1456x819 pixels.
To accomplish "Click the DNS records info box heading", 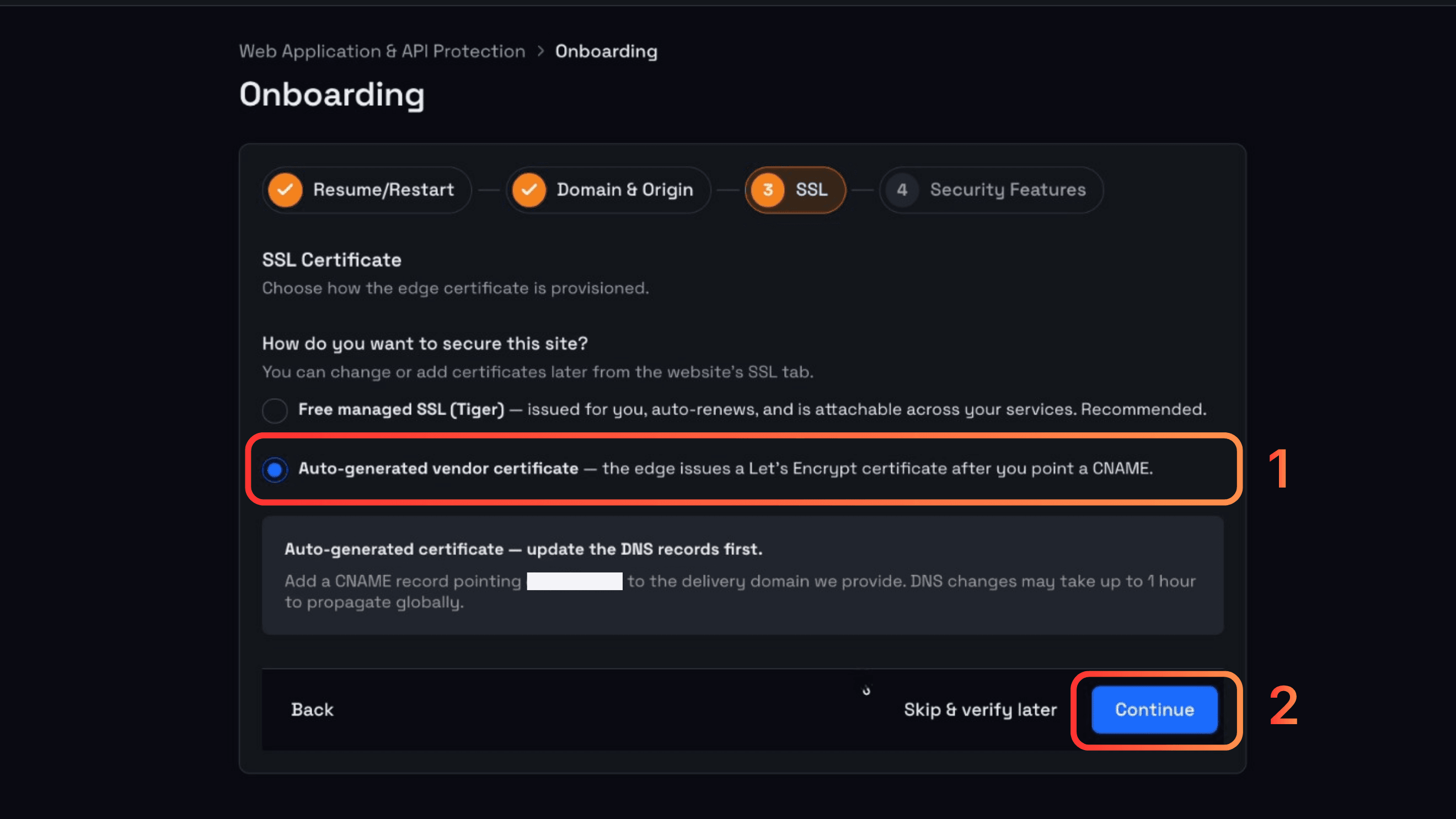I will point(523,549).
